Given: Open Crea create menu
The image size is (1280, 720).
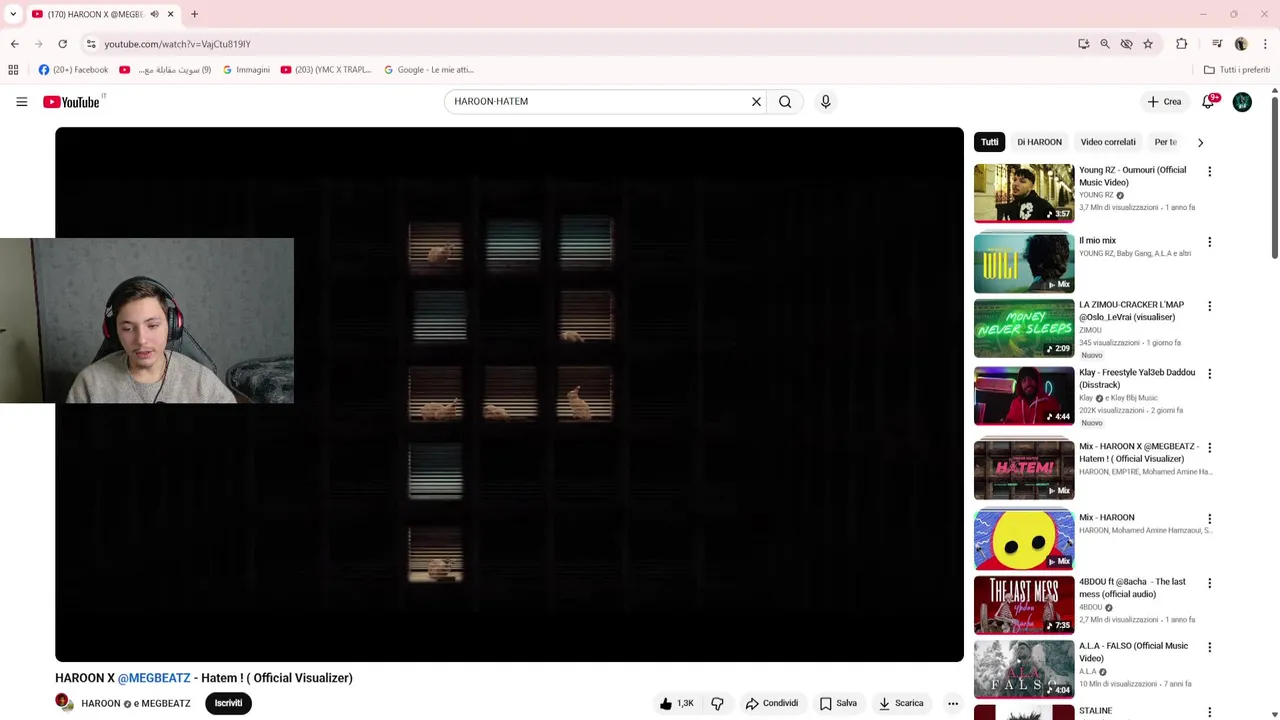Looking at the screenshot, I should click(1164, 101).
